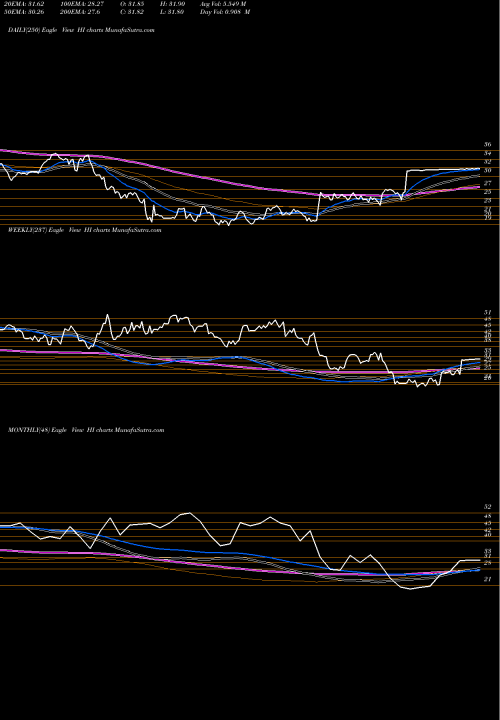Click the WEEKLY chart title
The width and height of the screenshot is (500, 720).
(x=84, y=230)
